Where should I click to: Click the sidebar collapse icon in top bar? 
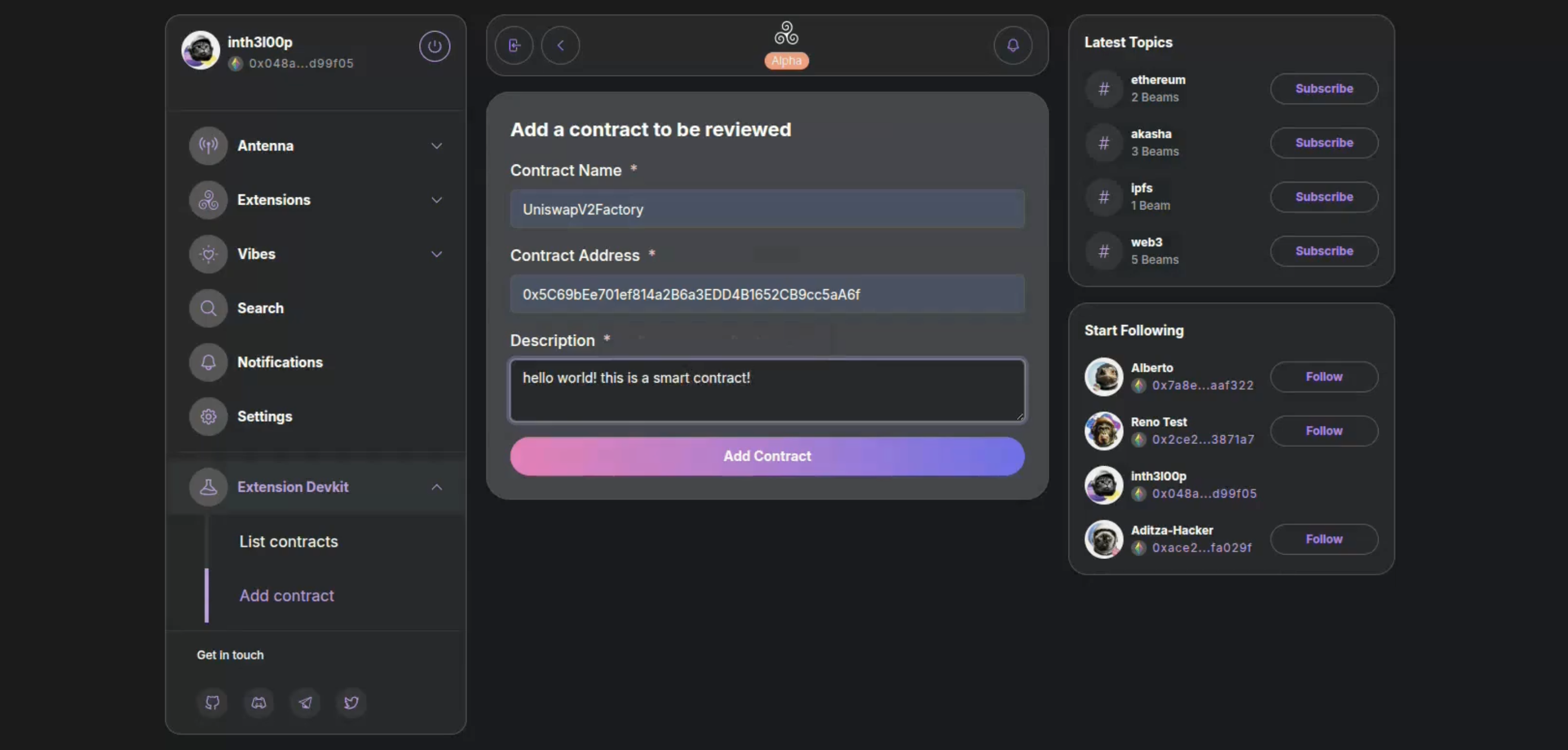[x=514, y=45]
